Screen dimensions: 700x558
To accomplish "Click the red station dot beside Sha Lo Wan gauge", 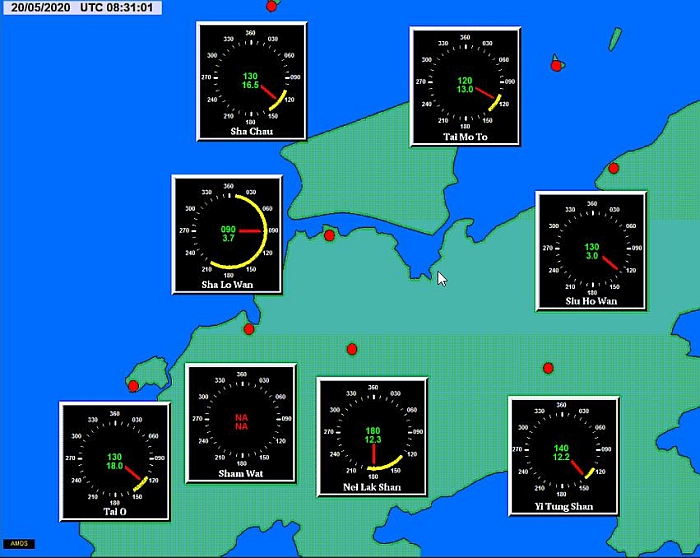I will click(x=329, y=235).
